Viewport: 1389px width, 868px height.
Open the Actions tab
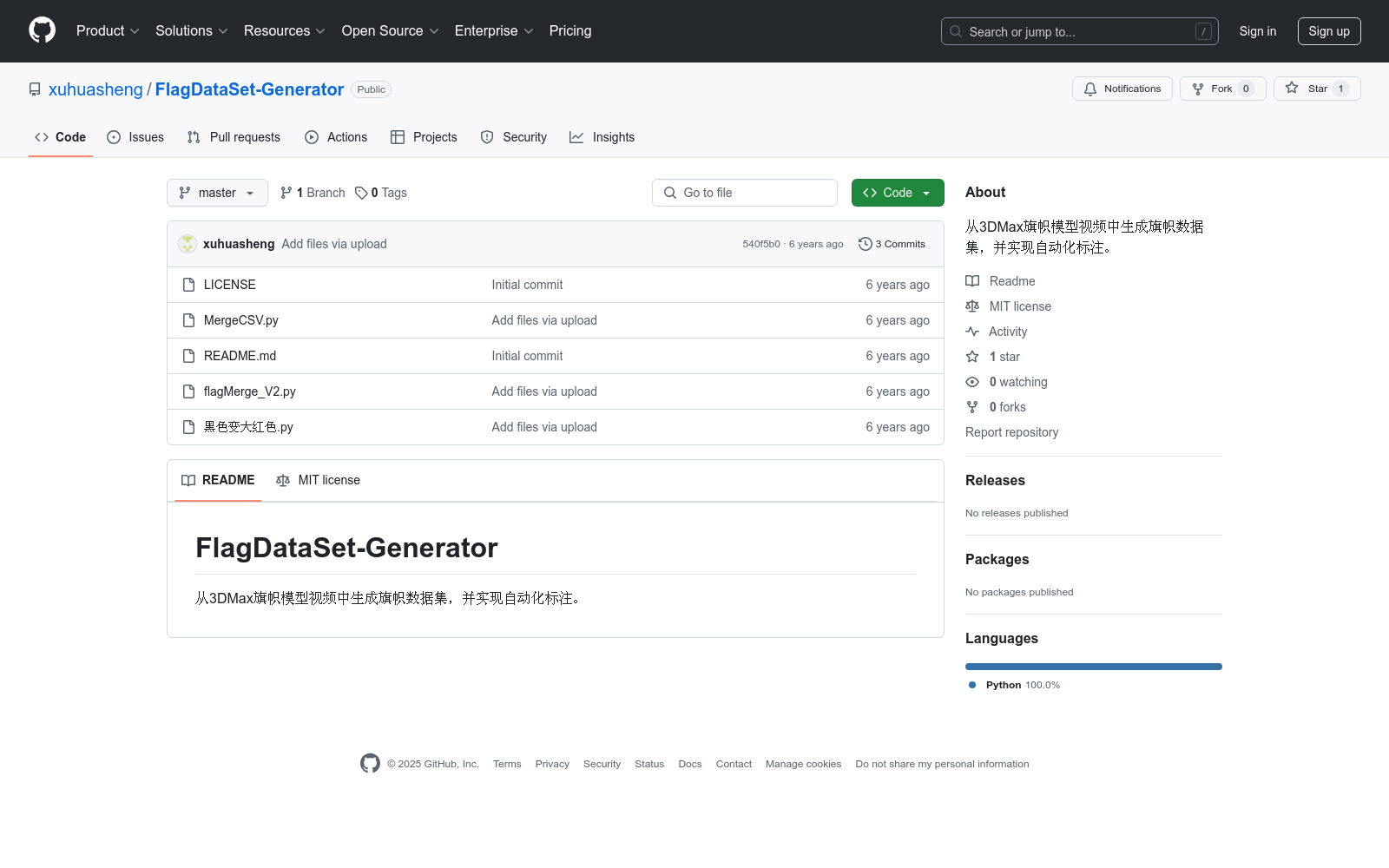[336, 137]
